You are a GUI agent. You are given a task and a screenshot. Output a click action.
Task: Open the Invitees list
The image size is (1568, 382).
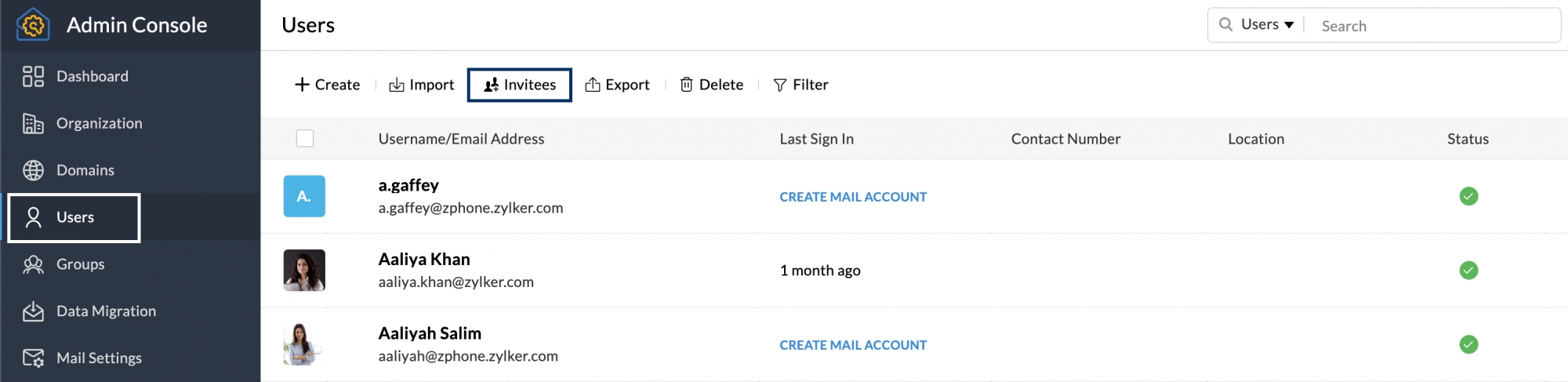click(520, 85)
